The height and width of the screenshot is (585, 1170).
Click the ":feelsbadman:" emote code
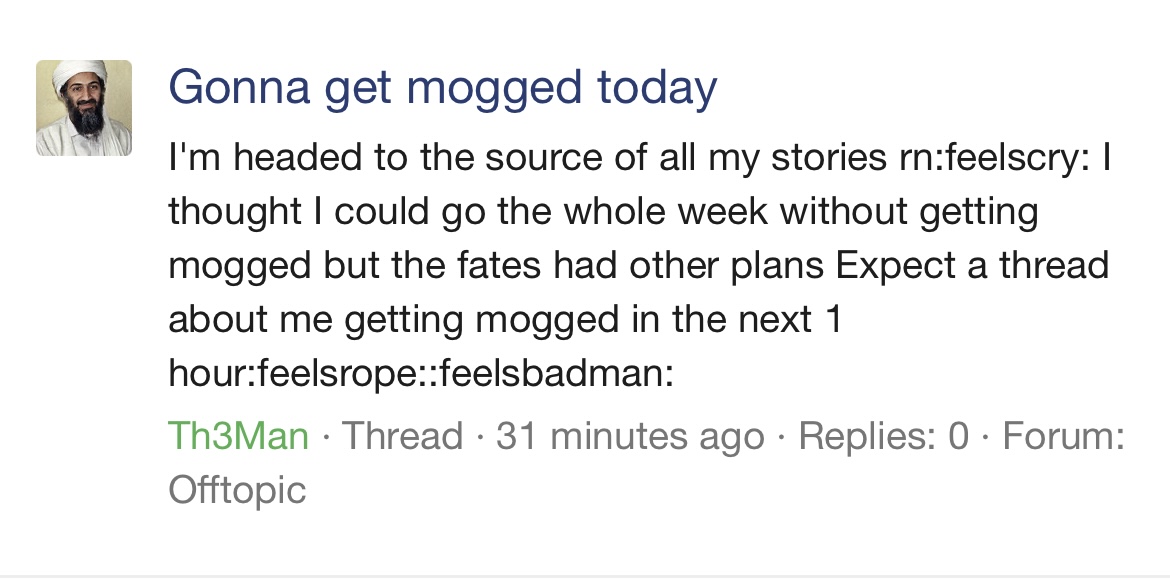click(555, 375)
